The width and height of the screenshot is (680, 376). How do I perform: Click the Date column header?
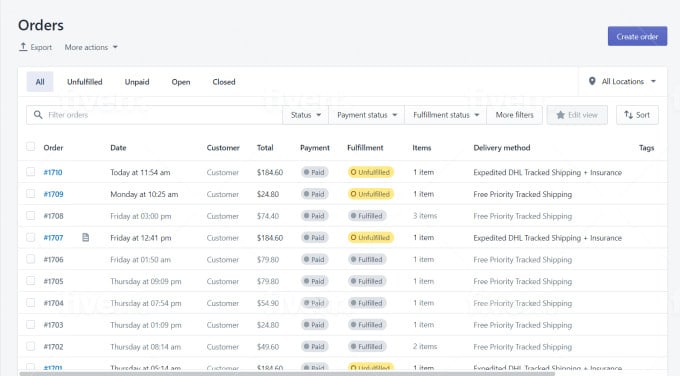coord(118,147)
